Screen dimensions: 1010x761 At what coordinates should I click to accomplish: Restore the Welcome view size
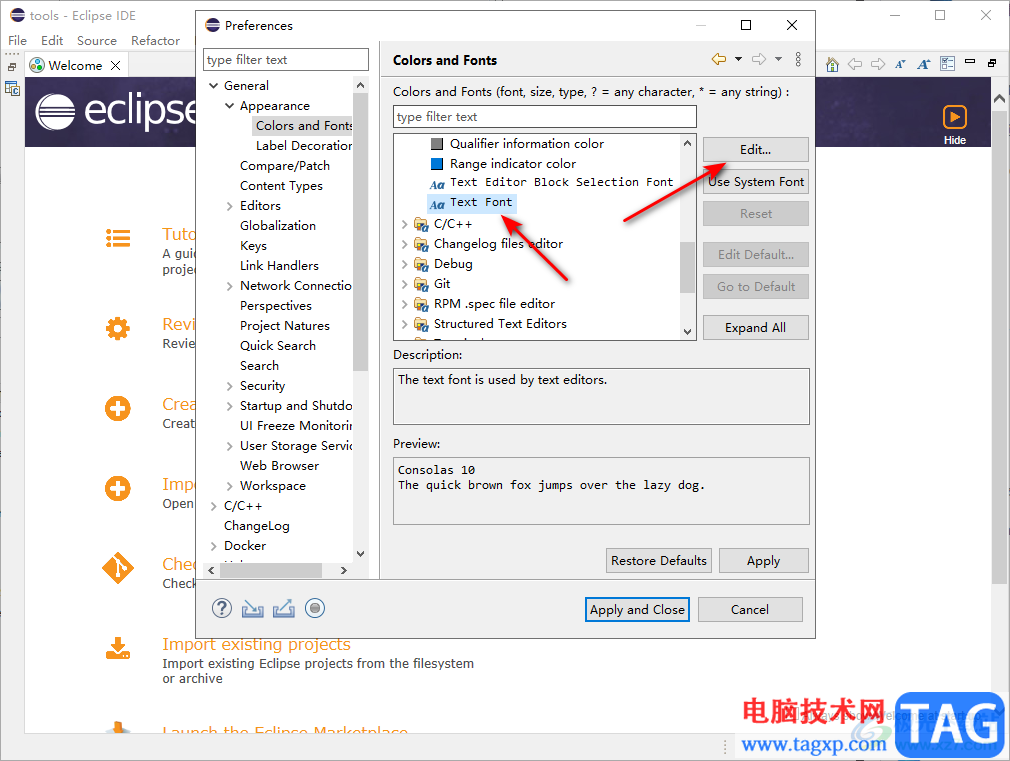click(992, 62)
